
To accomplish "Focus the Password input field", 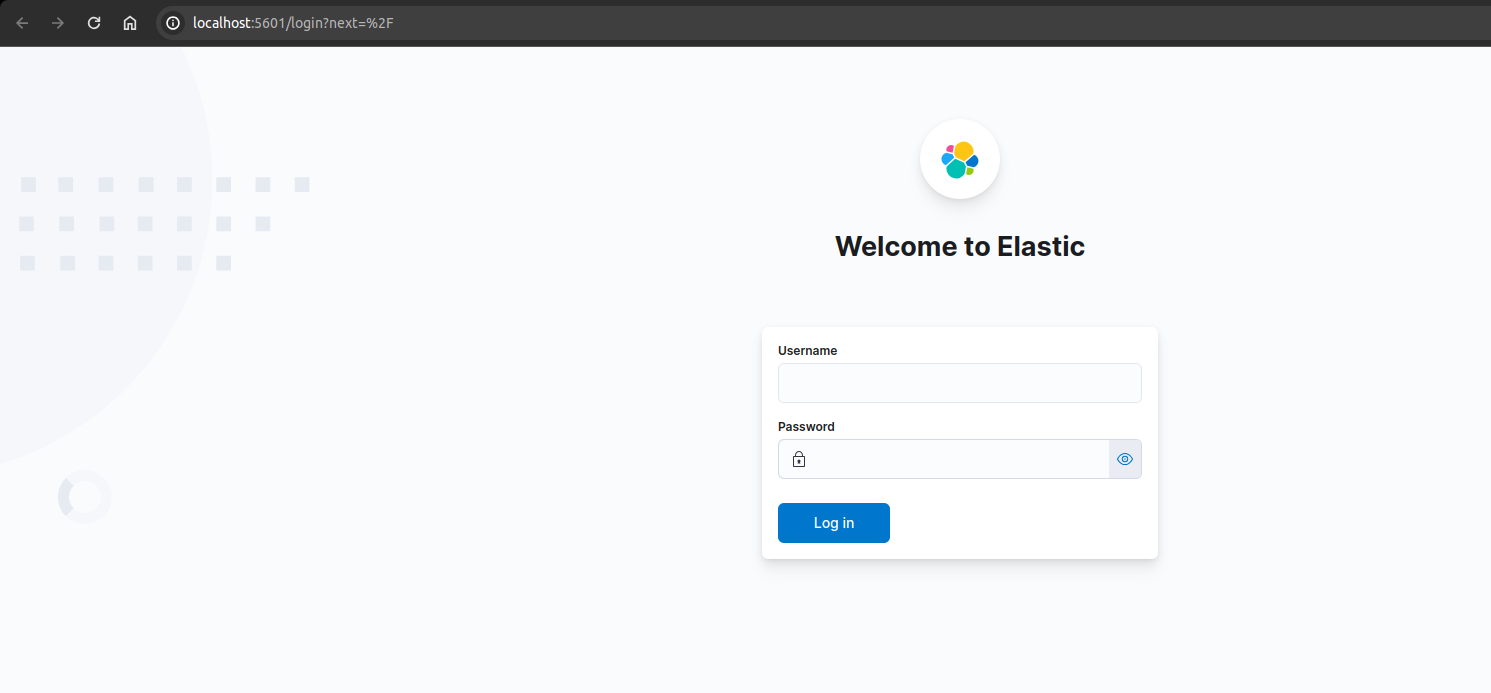I will (944, 459).
